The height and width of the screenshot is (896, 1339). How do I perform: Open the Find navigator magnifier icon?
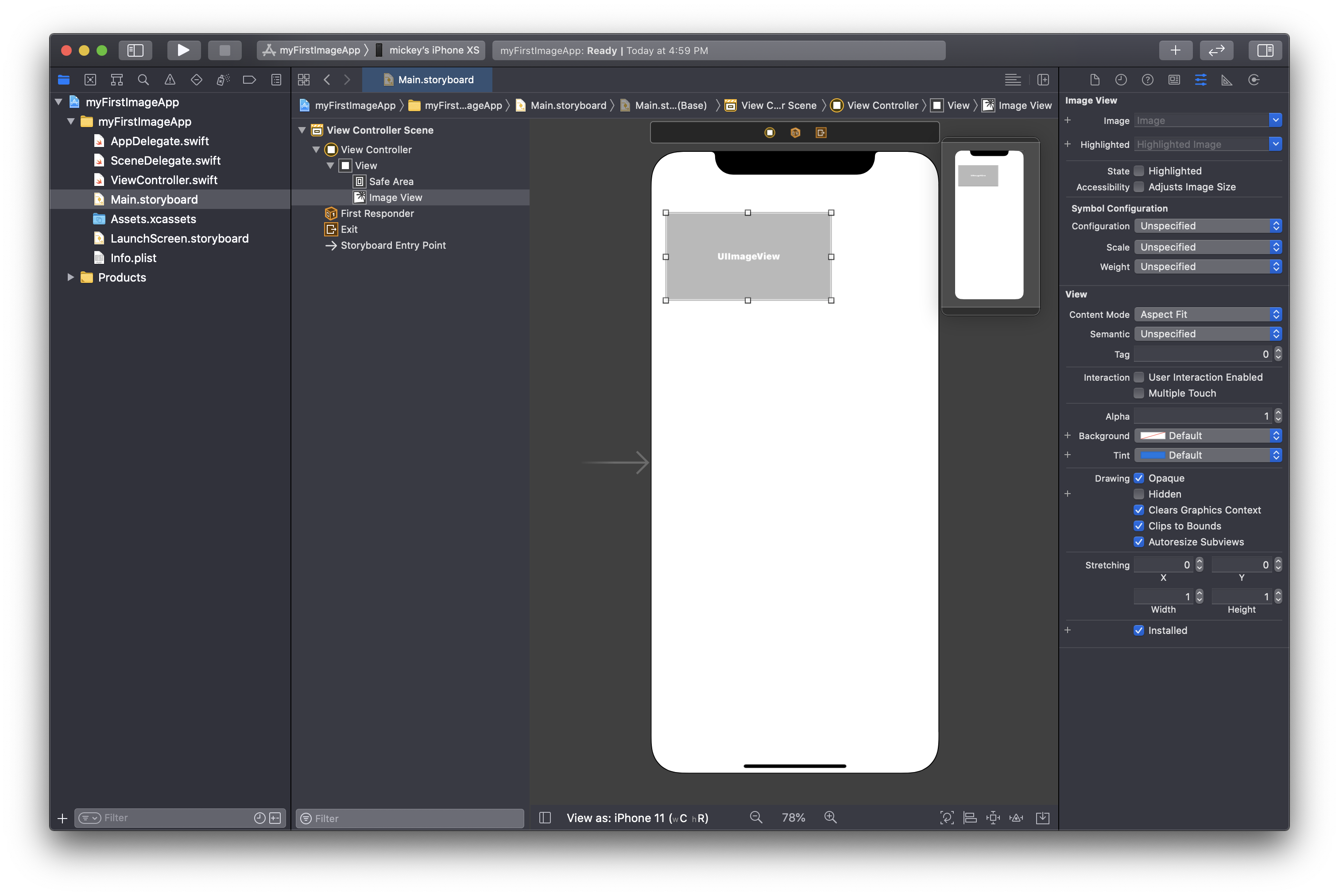click(143, 80)
